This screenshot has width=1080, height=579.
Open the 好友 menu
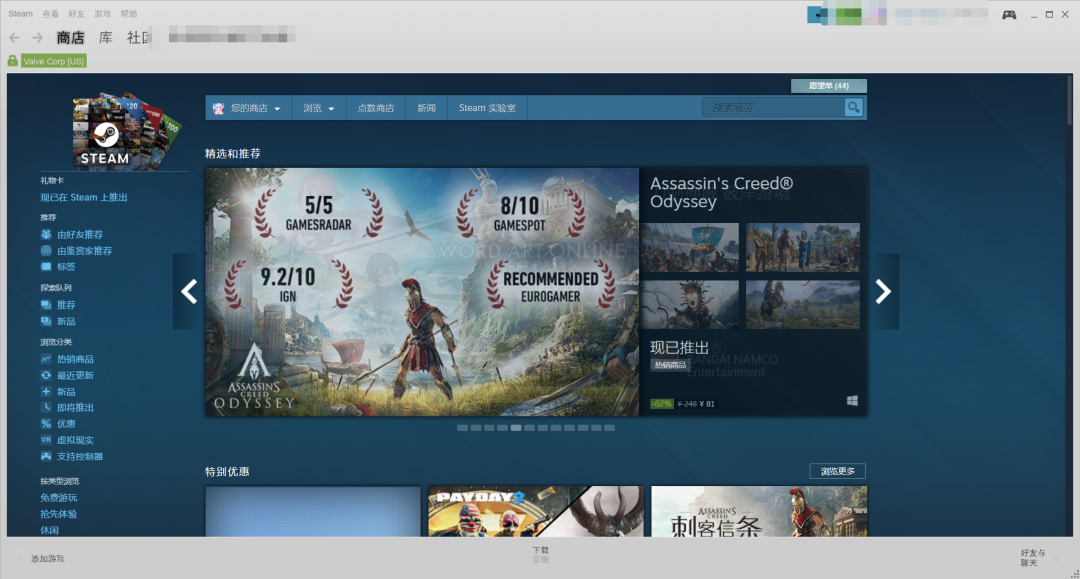pos(76,14)
